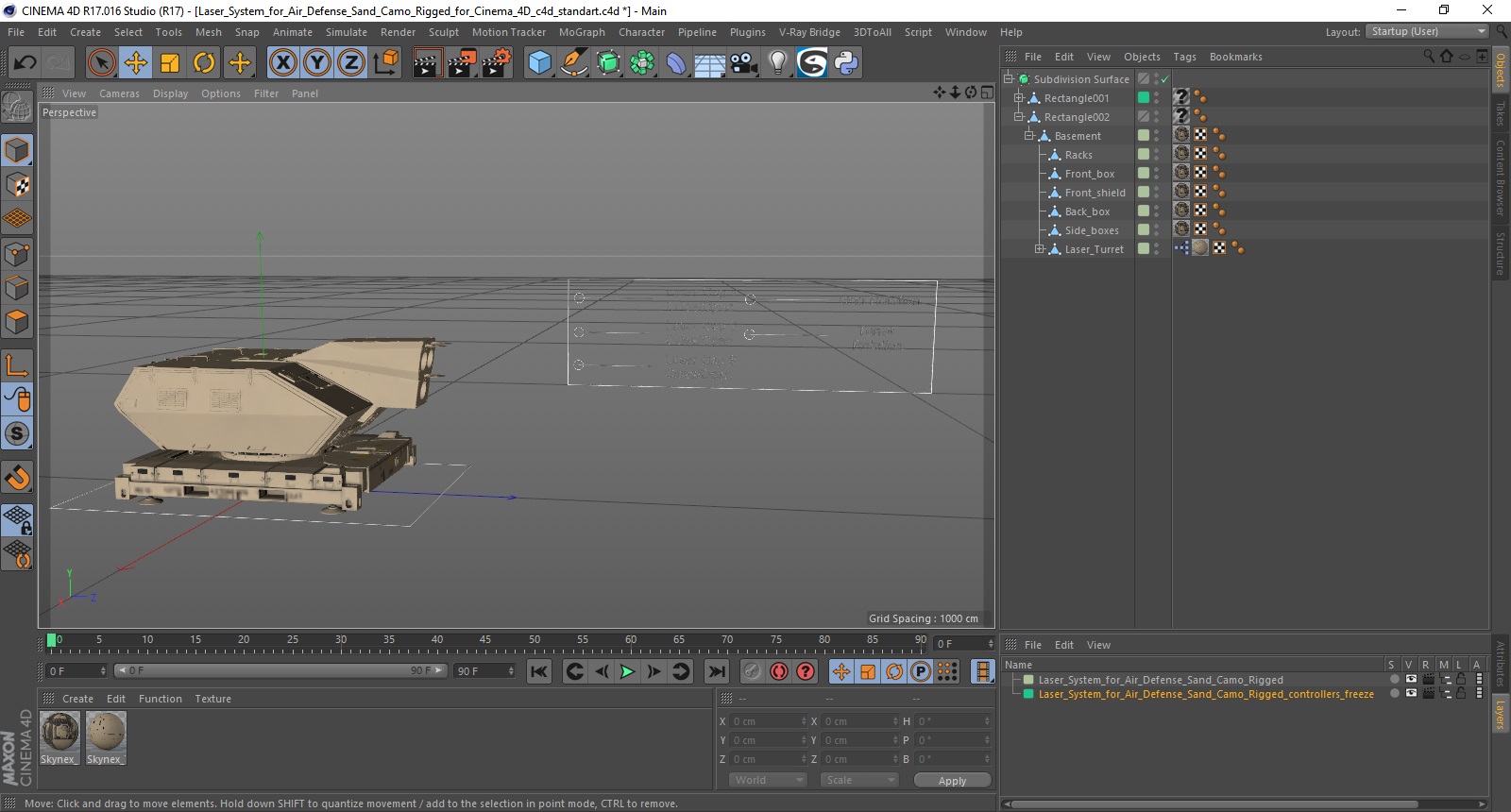Enable Axis mode L-shaped icon
The height and width of the screenshot is (812, 1511).
17,365
